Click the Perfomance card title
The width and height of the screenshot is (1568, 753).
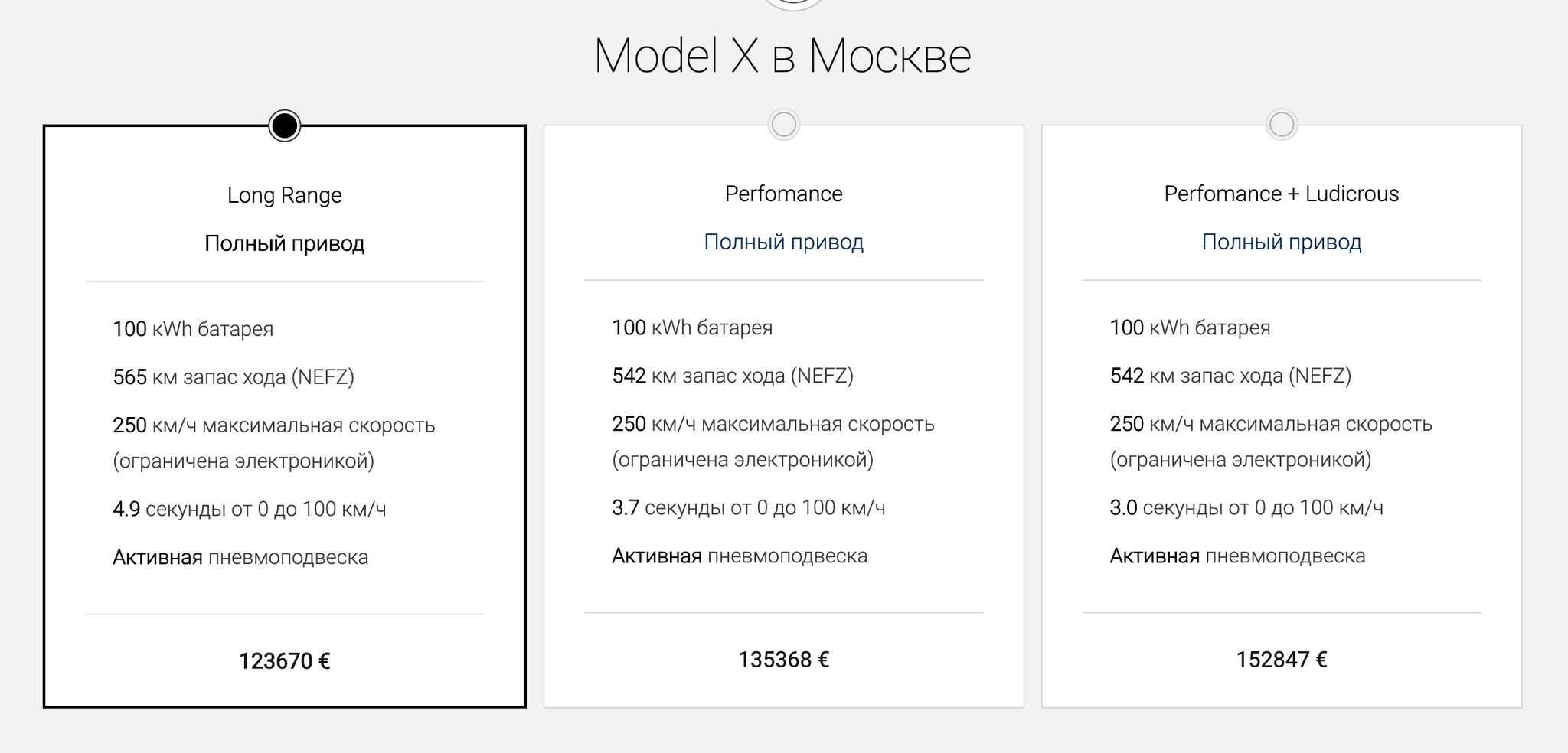coord(784,194)
